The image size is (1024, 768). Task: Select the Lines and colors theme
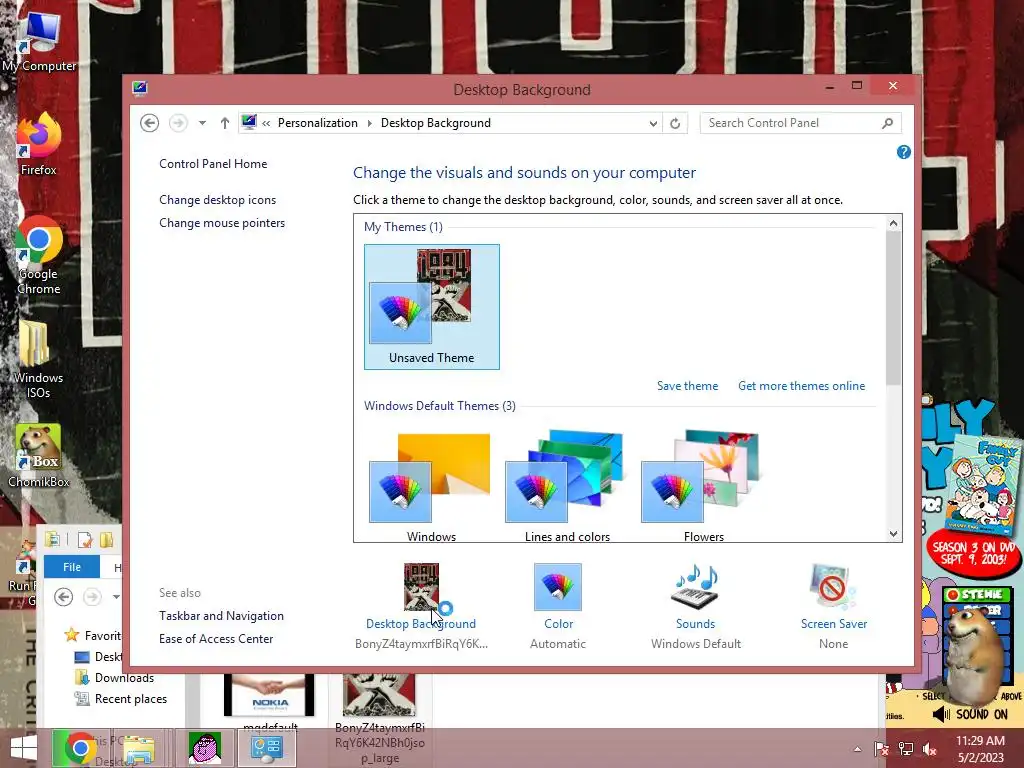coord(567,487)
